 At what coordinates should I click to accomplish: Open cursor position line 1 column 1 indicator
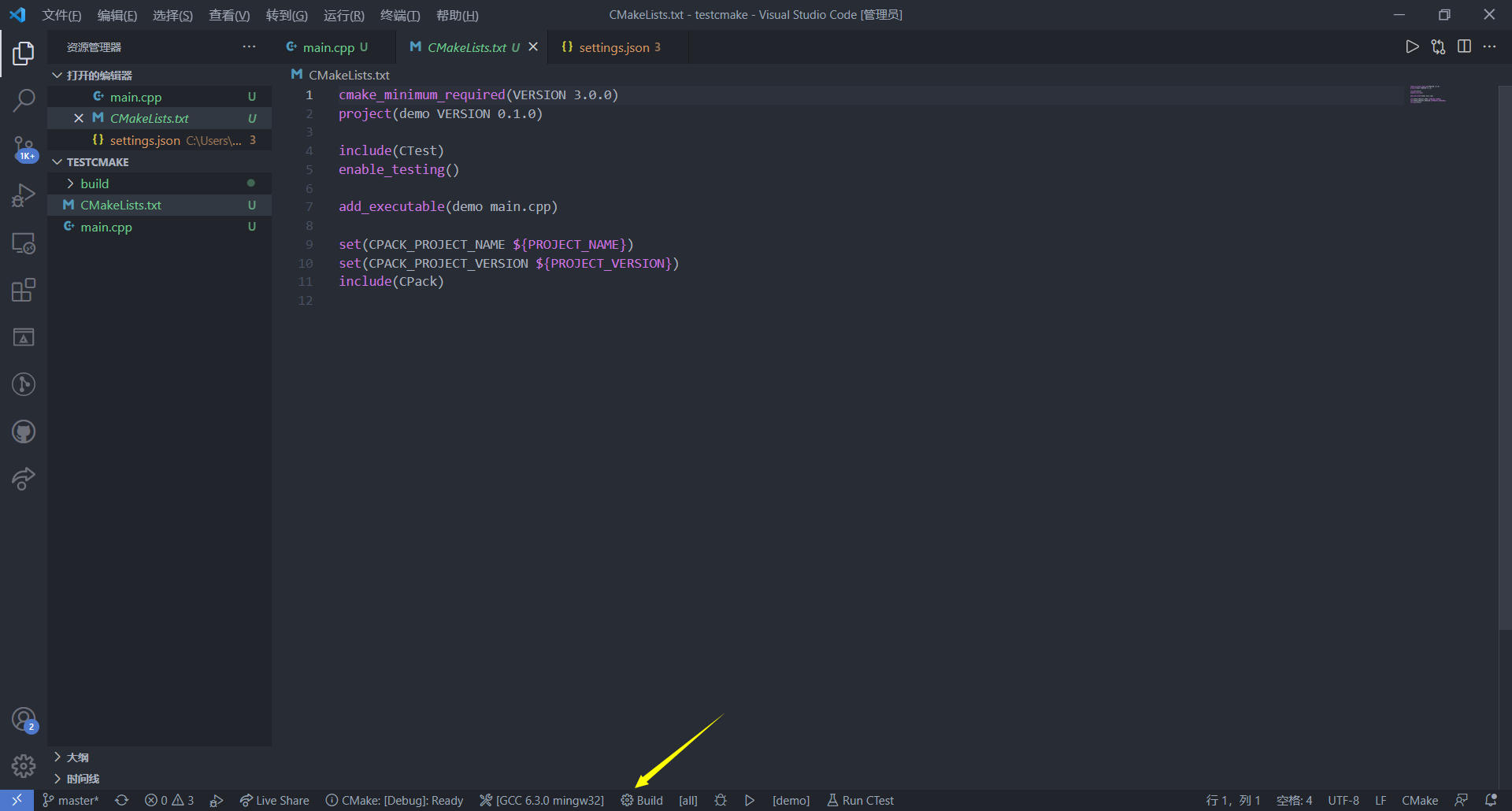(1232, 800)
